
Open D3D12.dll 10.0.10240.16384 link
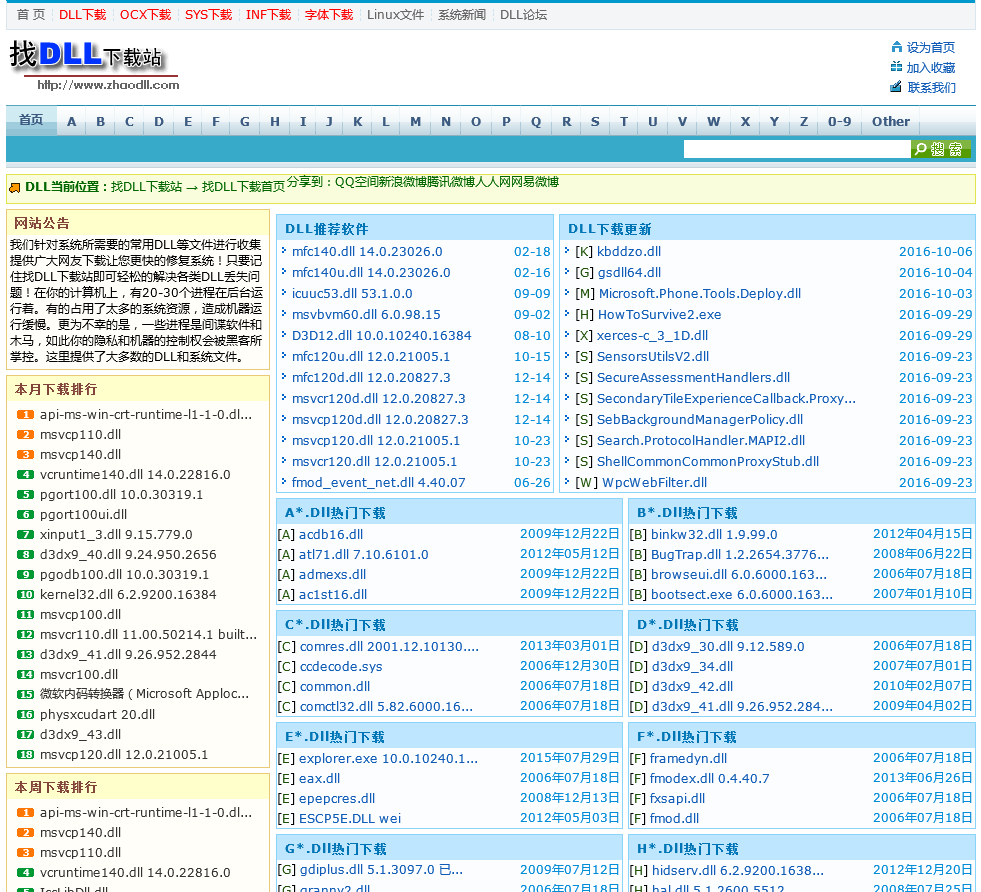coord(381,335)
